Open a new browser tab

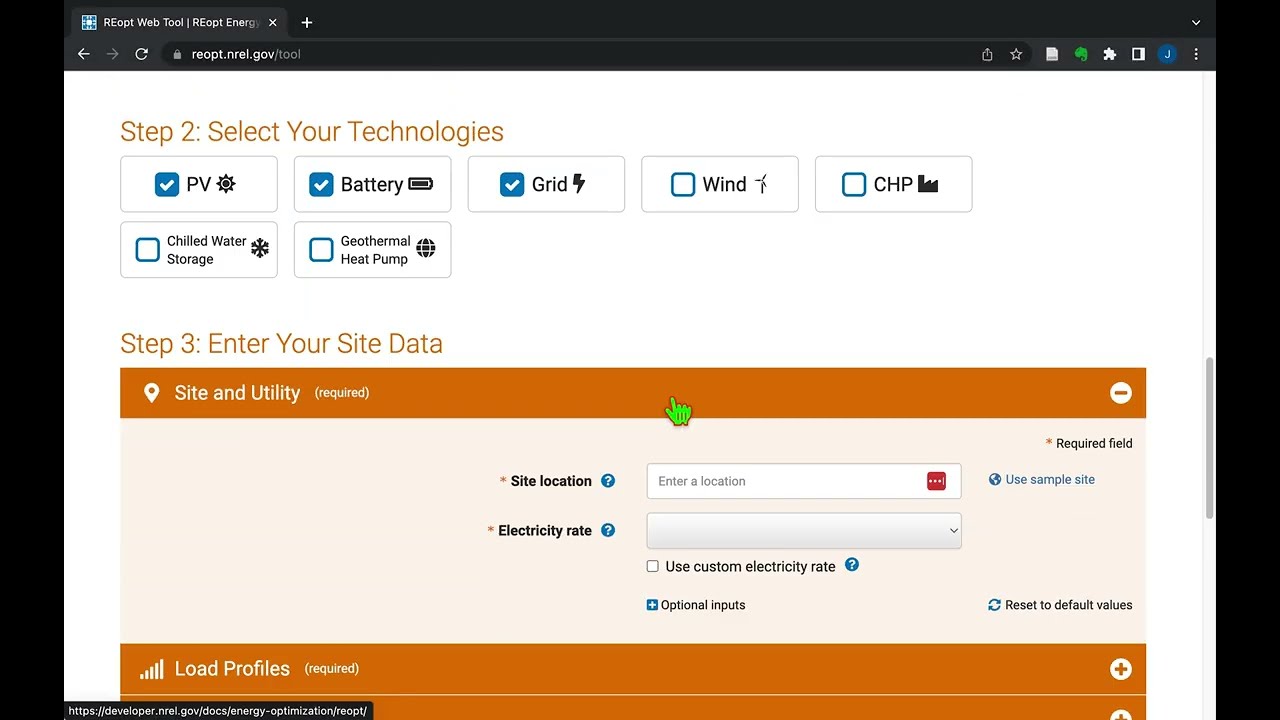point(307,22)
